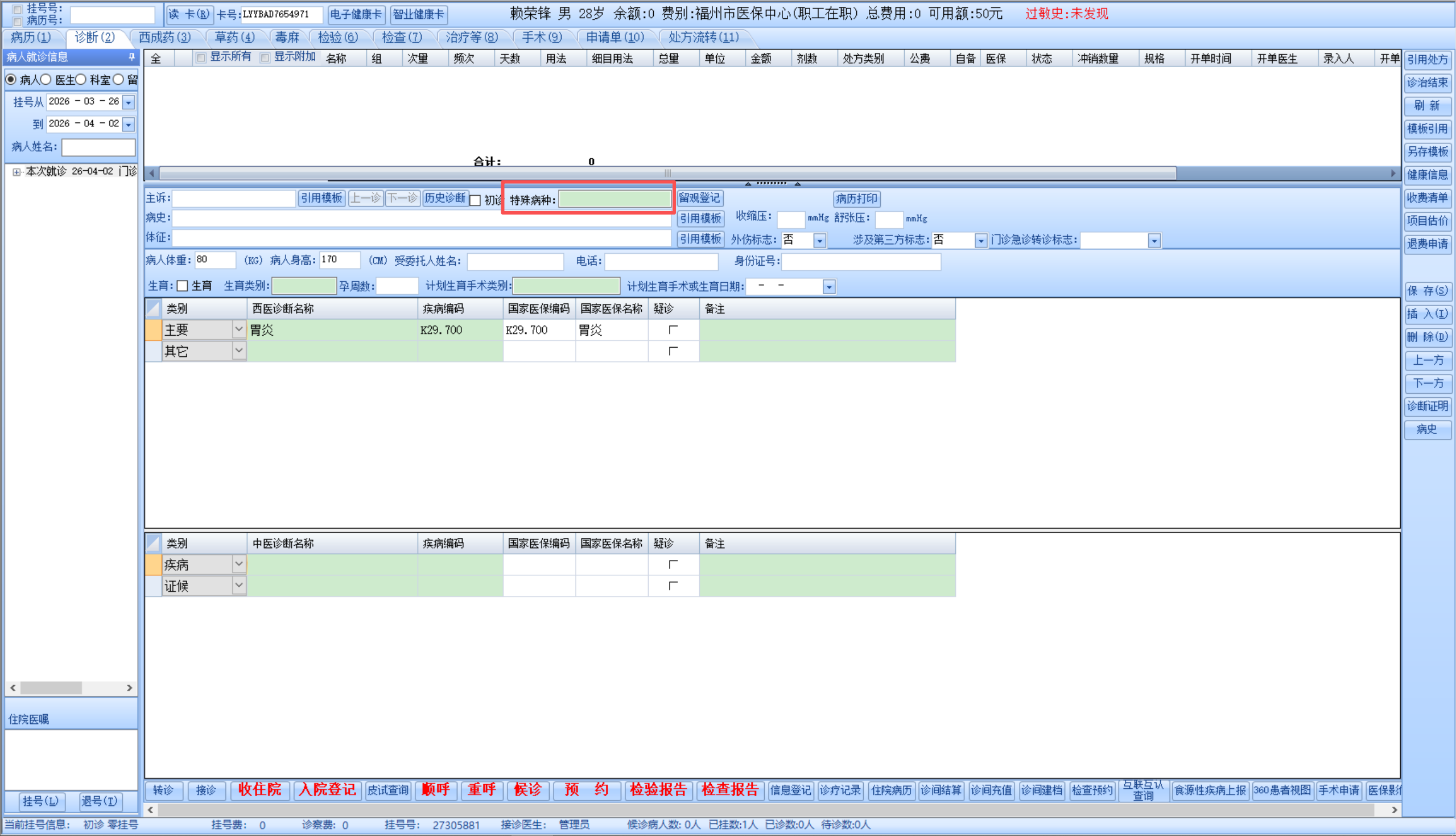This screenshot has width=1456, height=836.
Task: Click the pin icon on 病人就诊信息 panel
Action: tap(131, 57)
